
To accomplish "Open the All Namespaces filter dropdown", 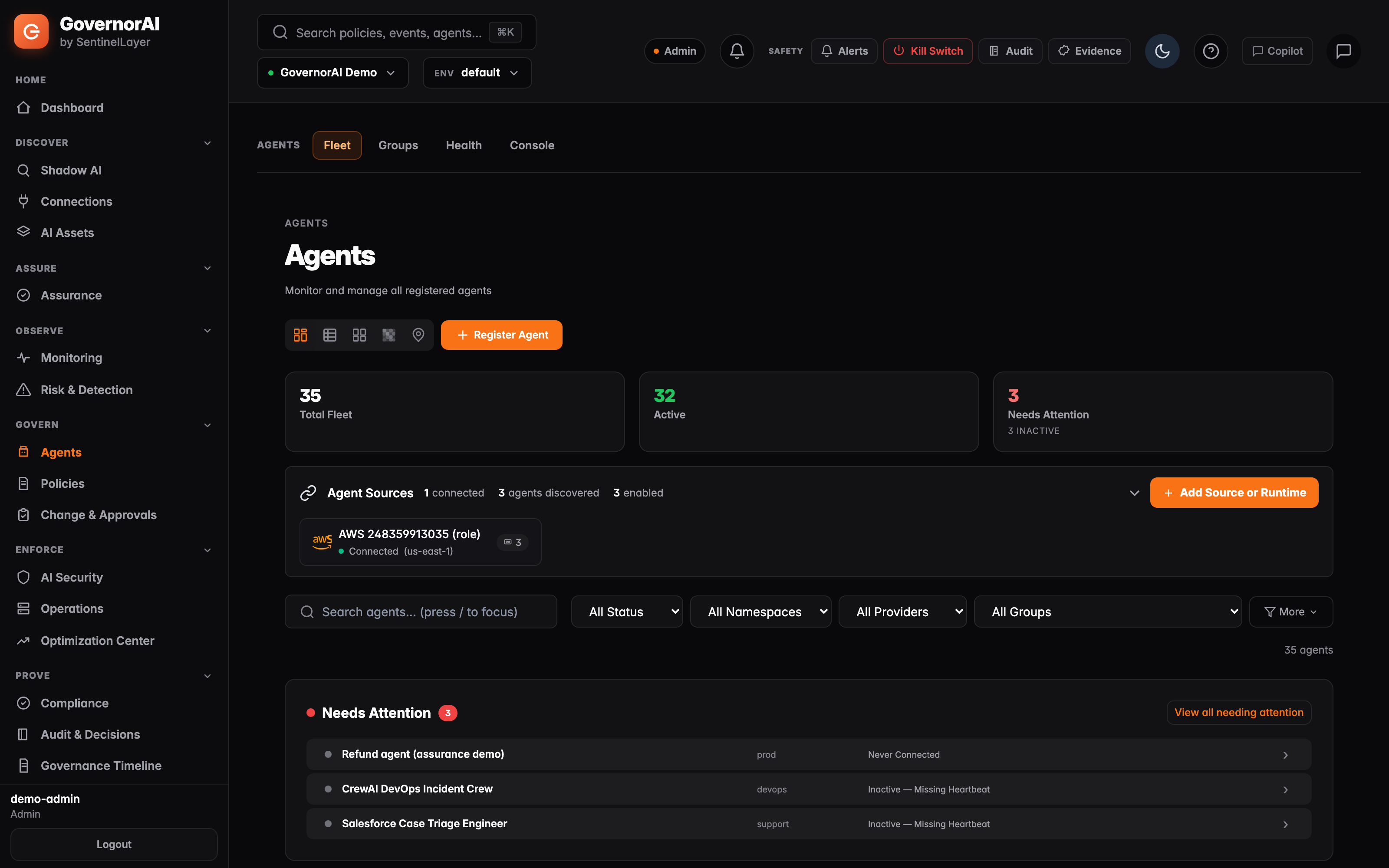I will (x=760, y=612).
